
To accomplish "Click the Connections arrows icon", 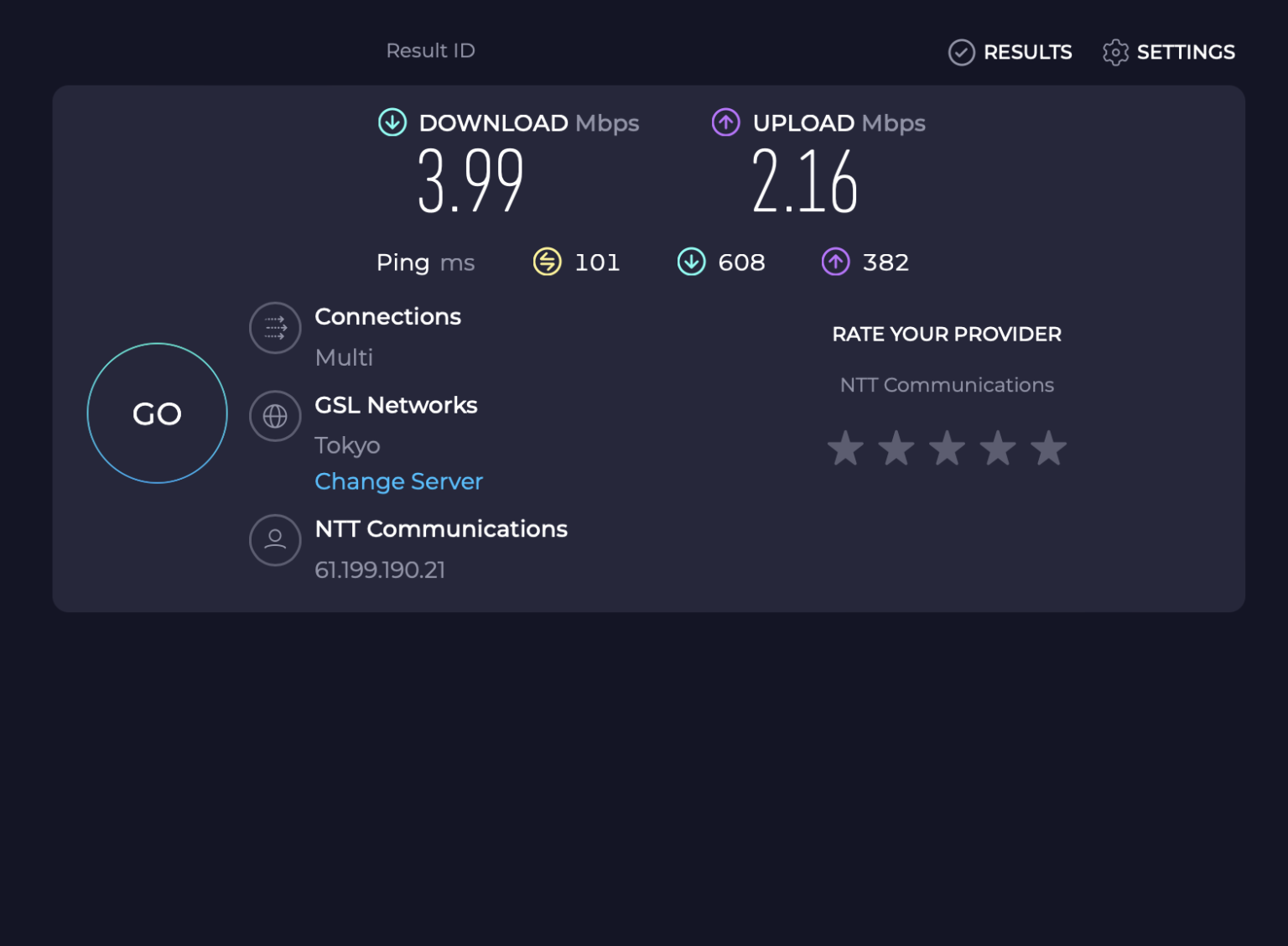I will 275,328.
